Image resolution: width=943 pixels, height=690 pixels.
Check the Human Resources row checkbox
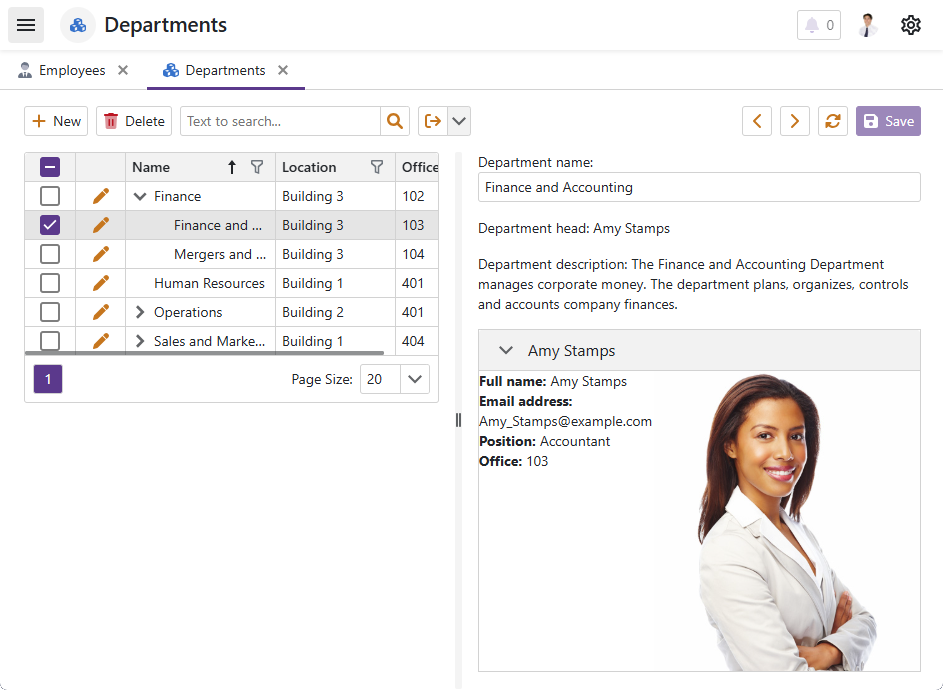click(50, 283)
